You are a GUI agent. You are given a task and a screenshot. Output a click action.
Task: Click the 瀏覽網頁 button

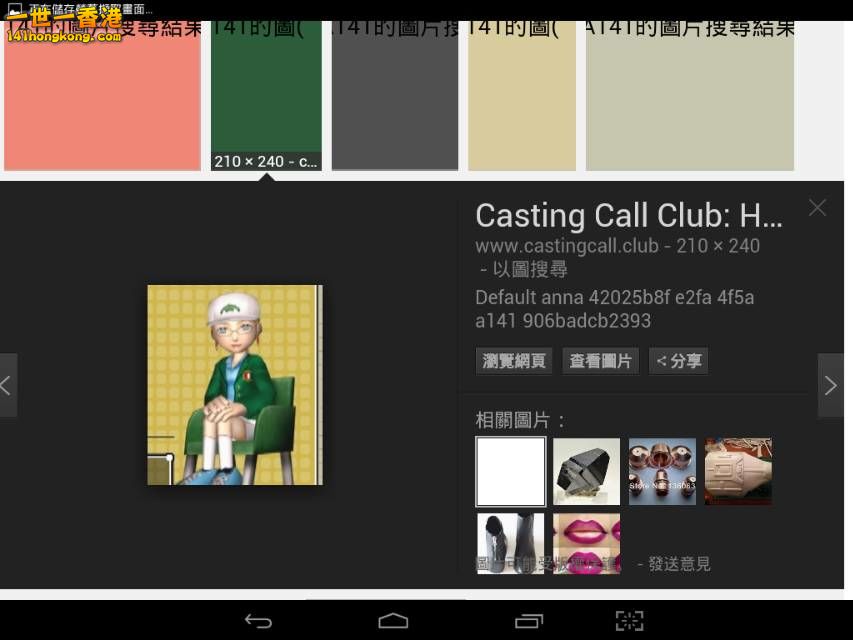[514, 361]
